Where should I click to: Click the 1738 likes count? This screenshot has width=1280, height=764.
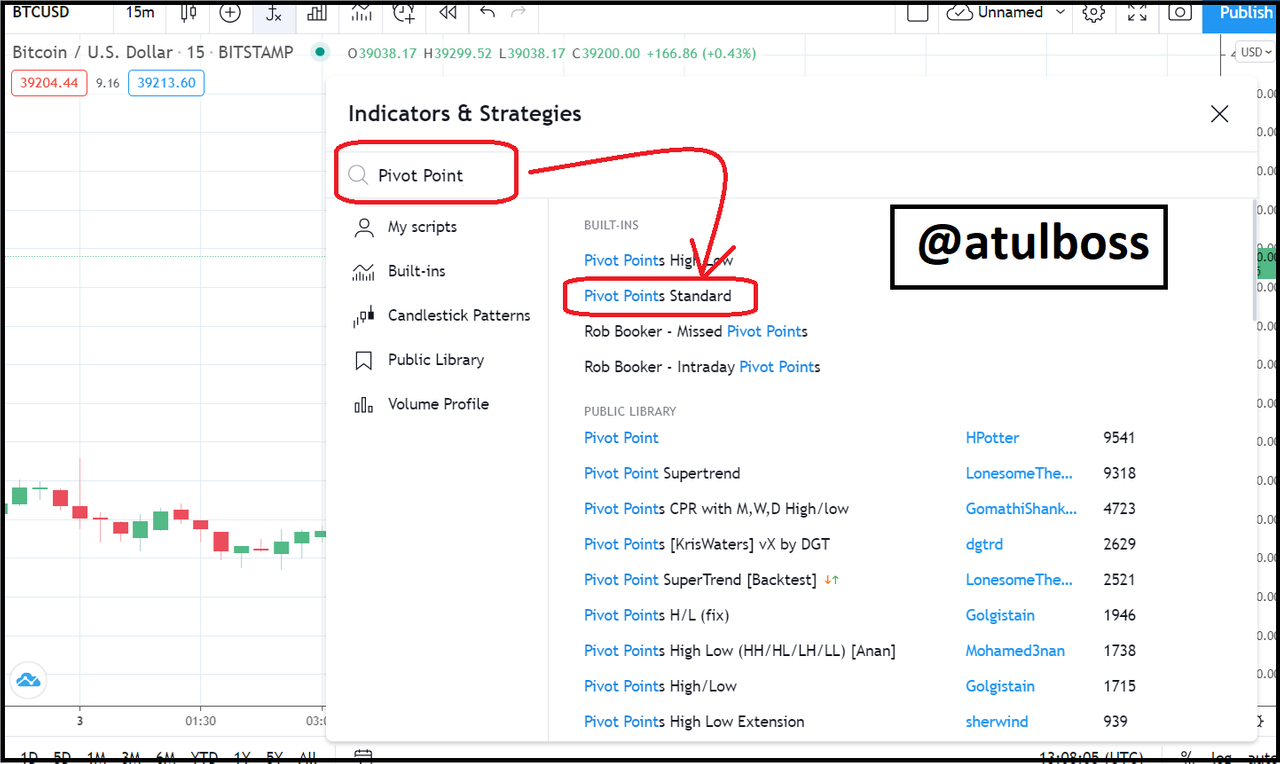(x=1119, y=651)
